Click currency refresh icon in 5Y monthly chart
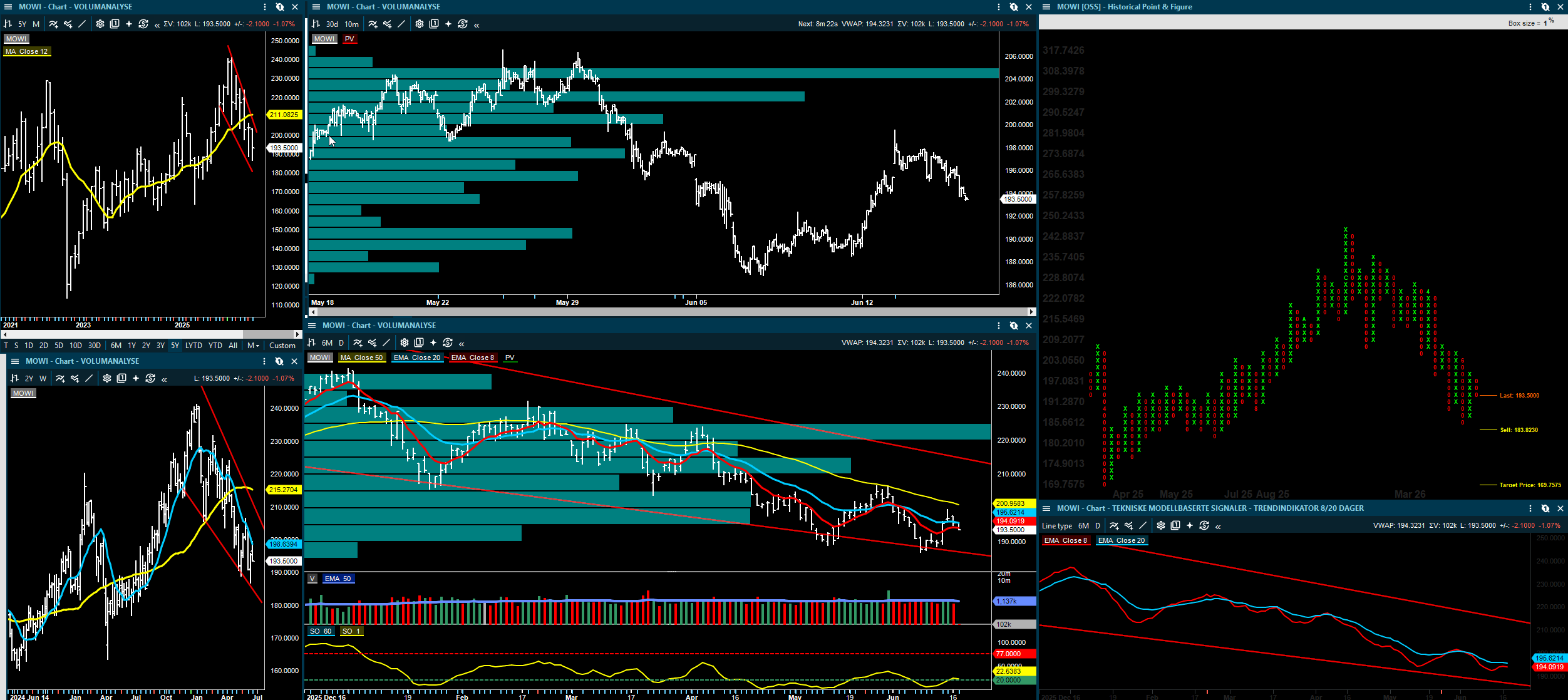Viewport: 1568px width, 700px height. tap(143, 24)
